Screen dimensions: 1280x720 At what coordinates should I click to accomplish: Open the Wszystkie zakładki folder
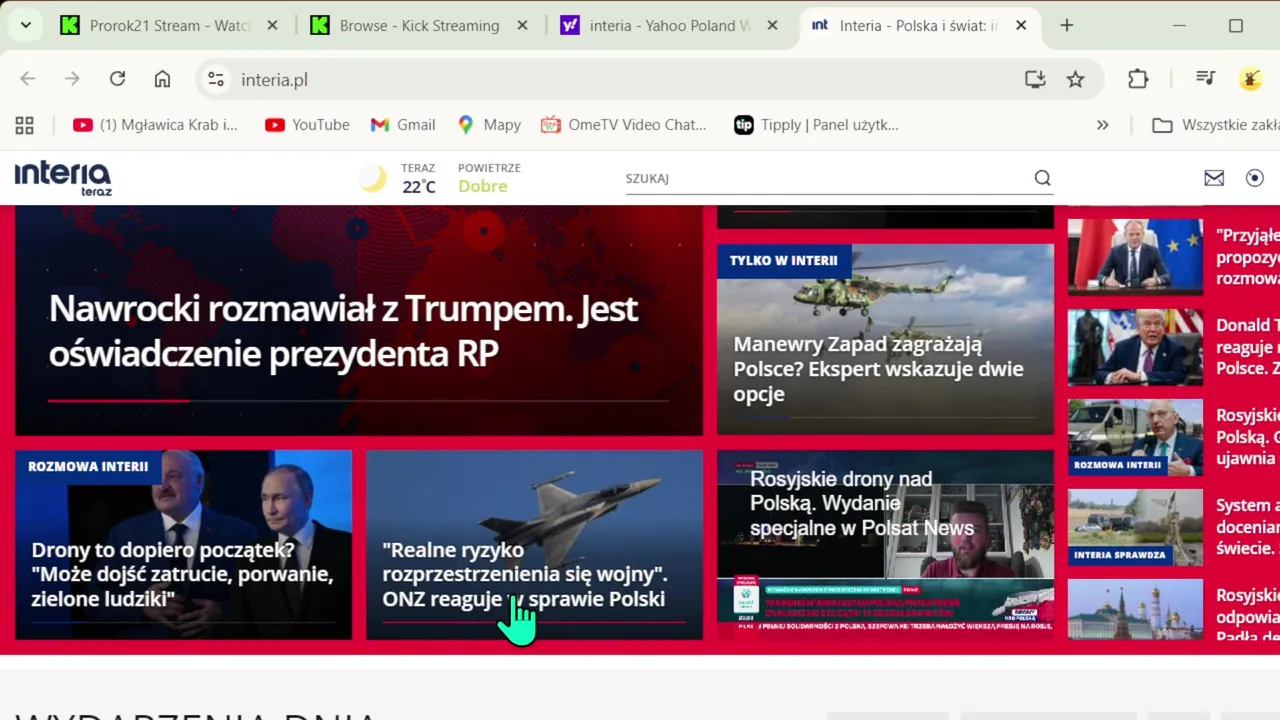1215,125
